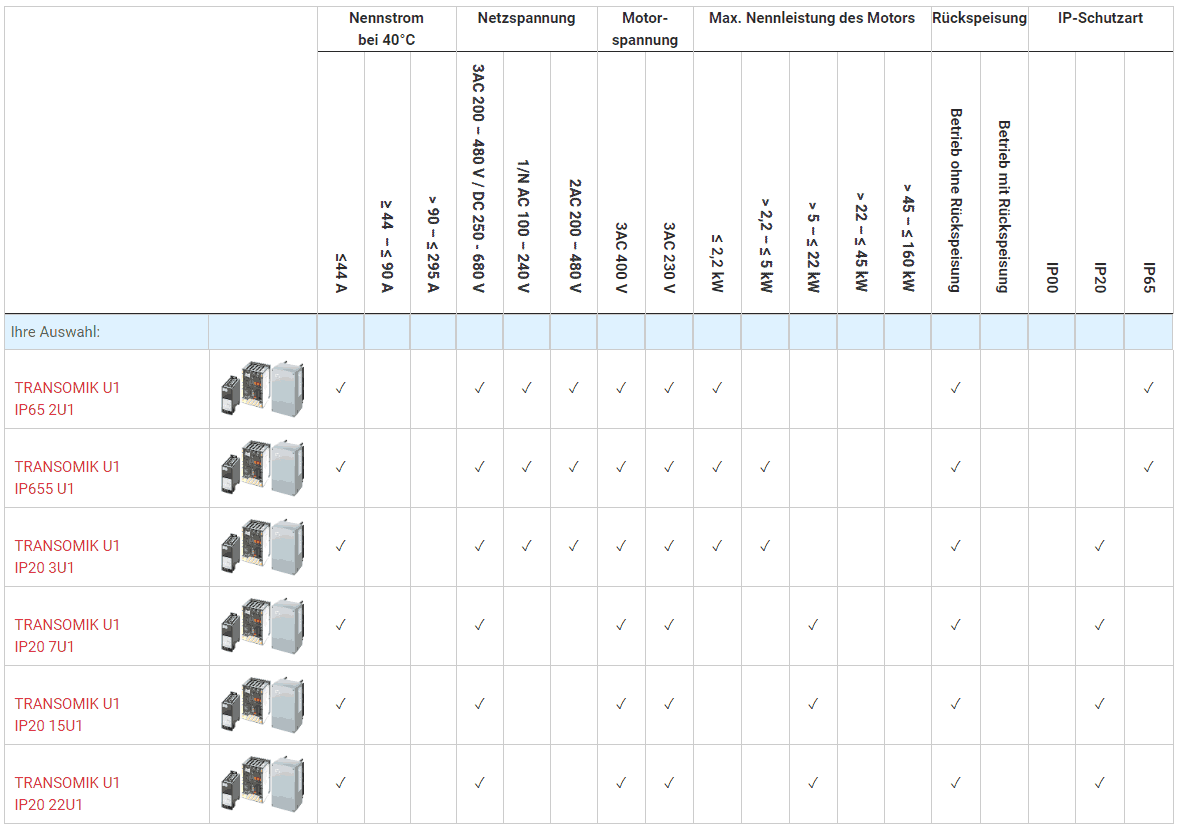
Task: Click the ≤ 2,2 kW checkmark in IP65 2U1 row
Action: [x=717, y=388]
